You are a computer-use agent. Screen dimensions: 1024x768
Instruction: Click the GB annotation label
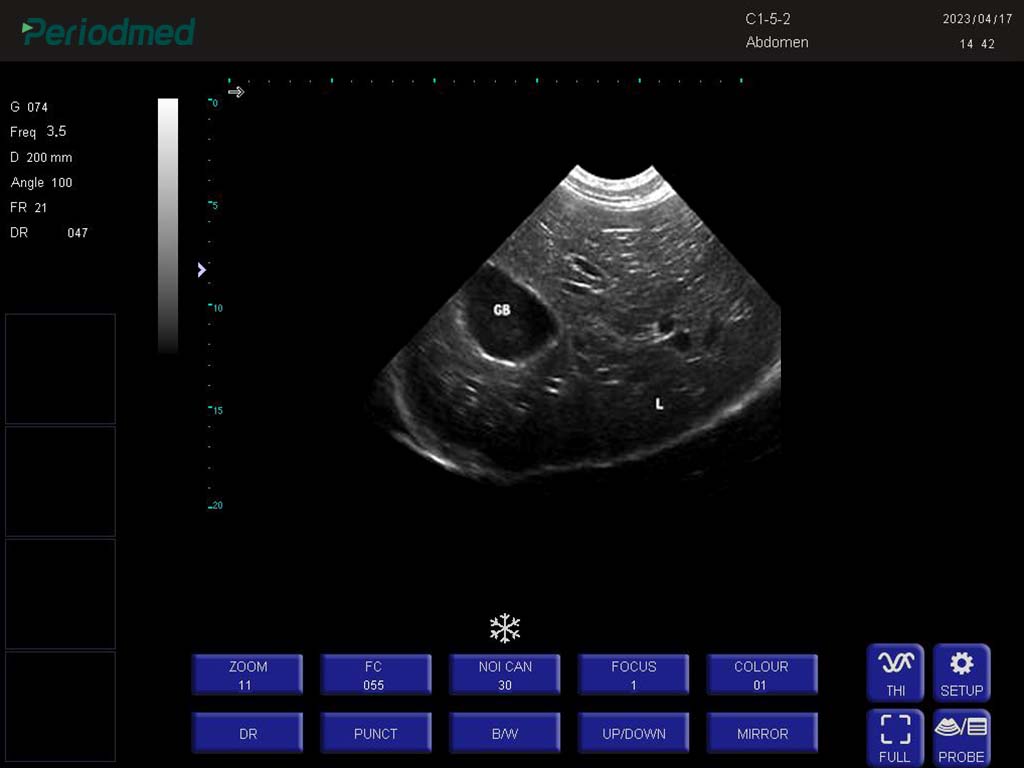pos(502,310)
